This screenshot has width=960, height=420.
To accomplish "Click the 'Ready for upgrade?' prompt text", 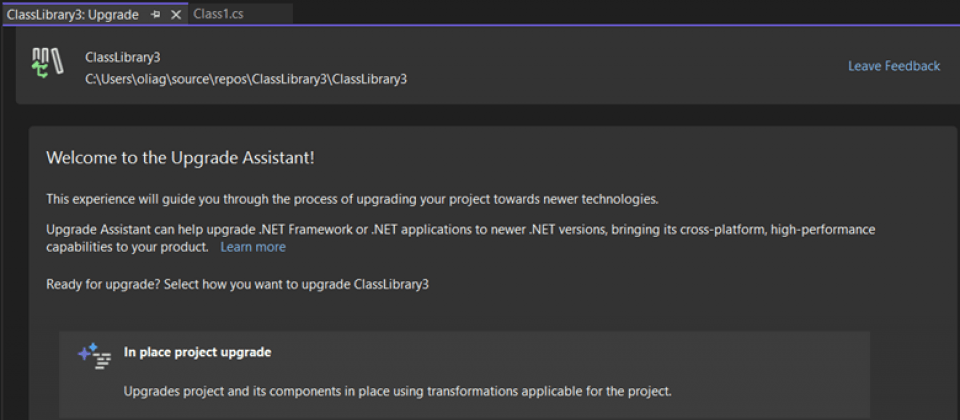I will [237, 284].
